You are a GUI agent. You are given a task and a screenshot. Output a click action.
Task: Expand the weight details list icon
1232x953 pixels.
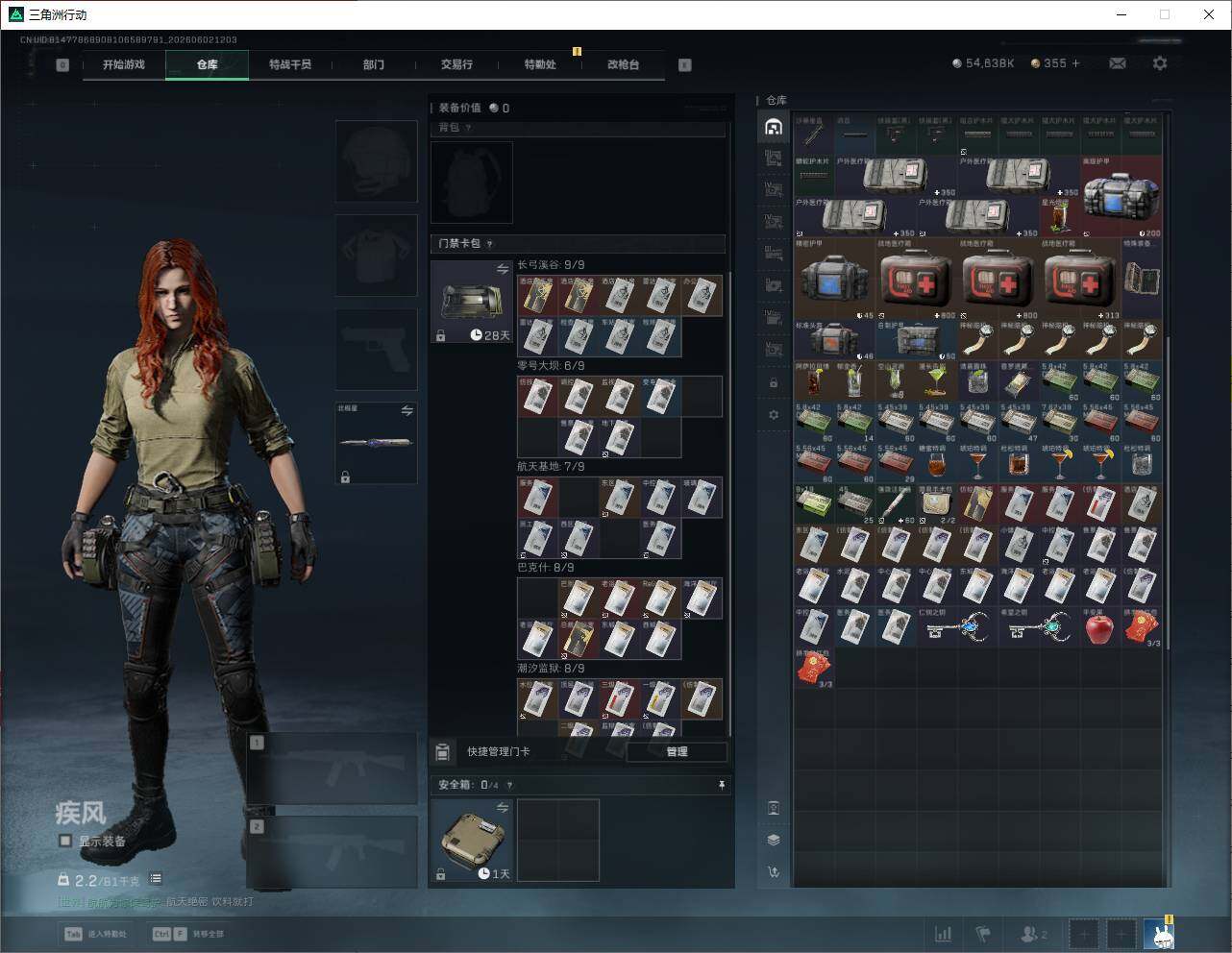156,879
